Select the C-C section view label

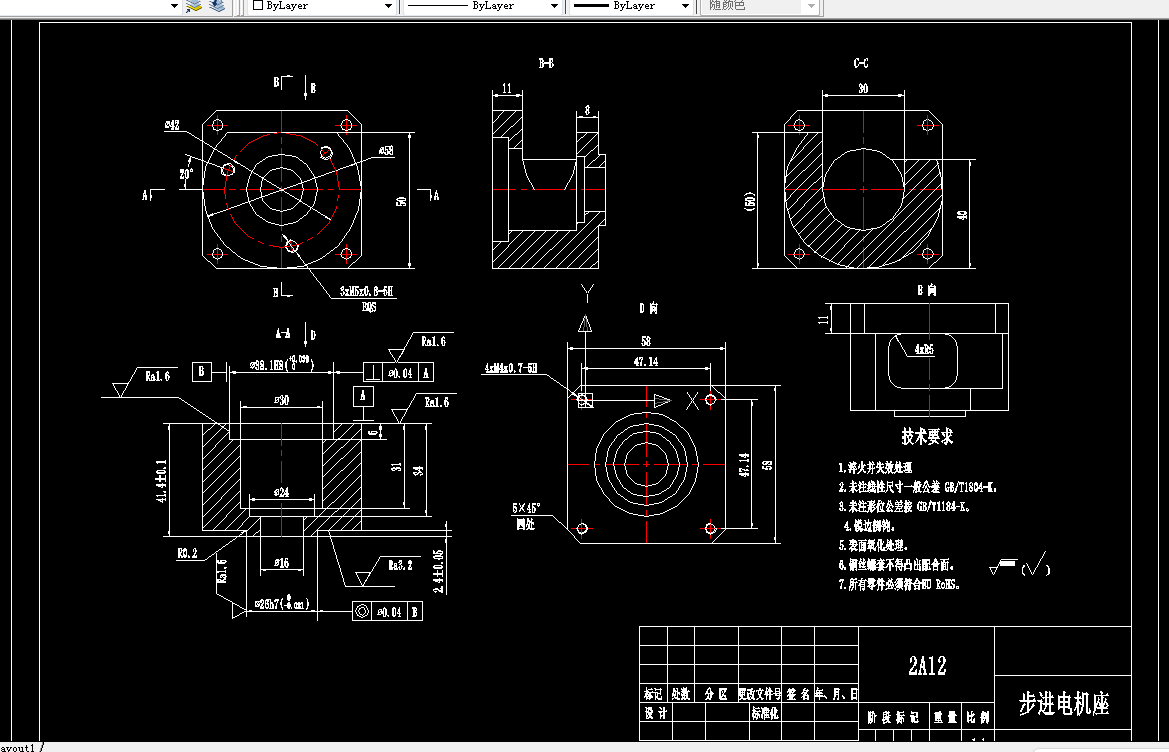pos(861,62)
